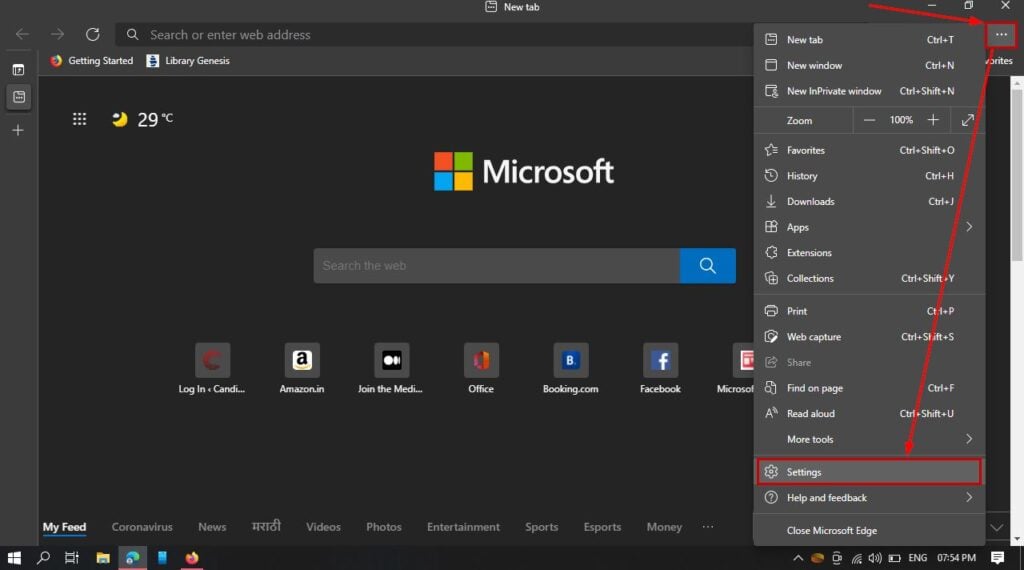
Task: Switch to the Esports feed tab
Action: pyautogui.click(x=602, y=527)
